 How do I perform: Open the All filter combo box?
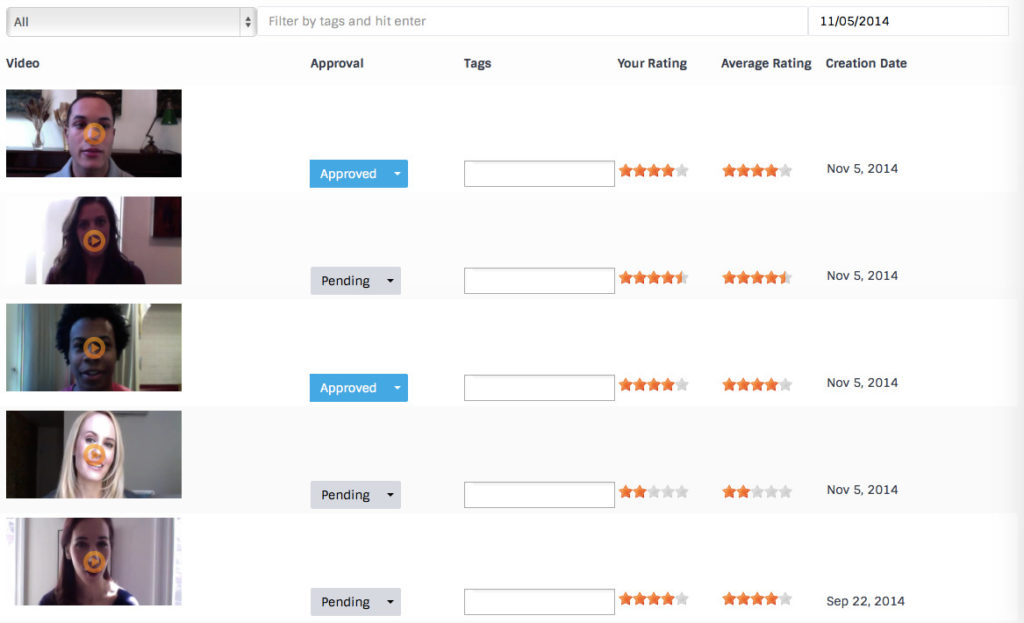coord(131,22)
